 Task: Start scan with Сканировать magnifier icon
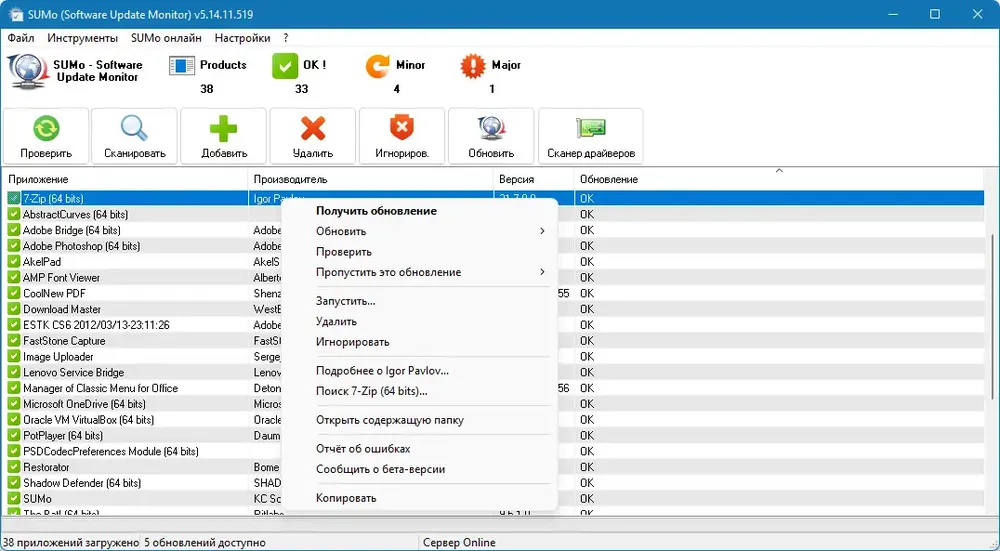point(135,129)
